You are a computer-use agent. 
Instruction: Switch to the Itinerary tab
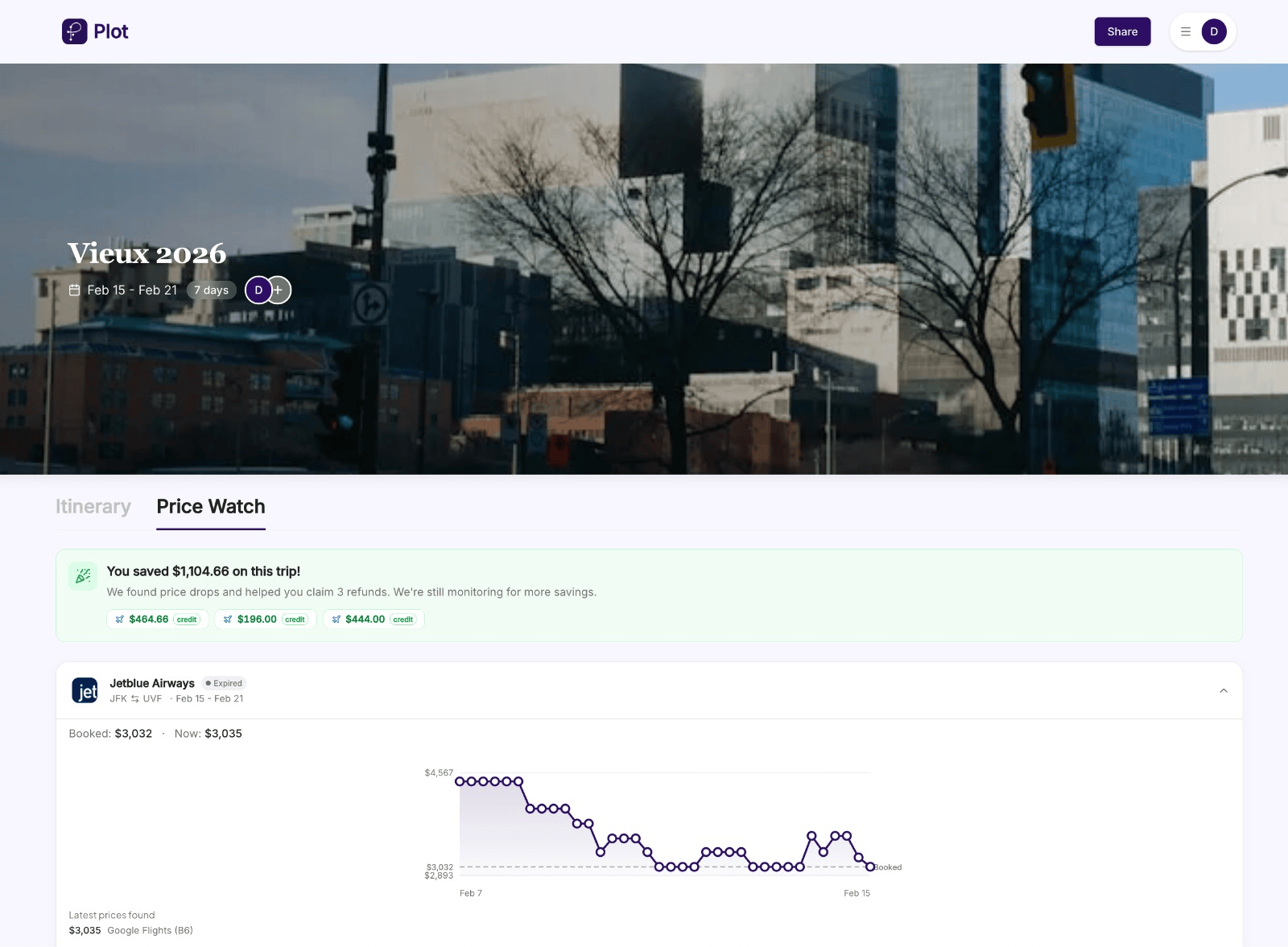tap(93, 507)
